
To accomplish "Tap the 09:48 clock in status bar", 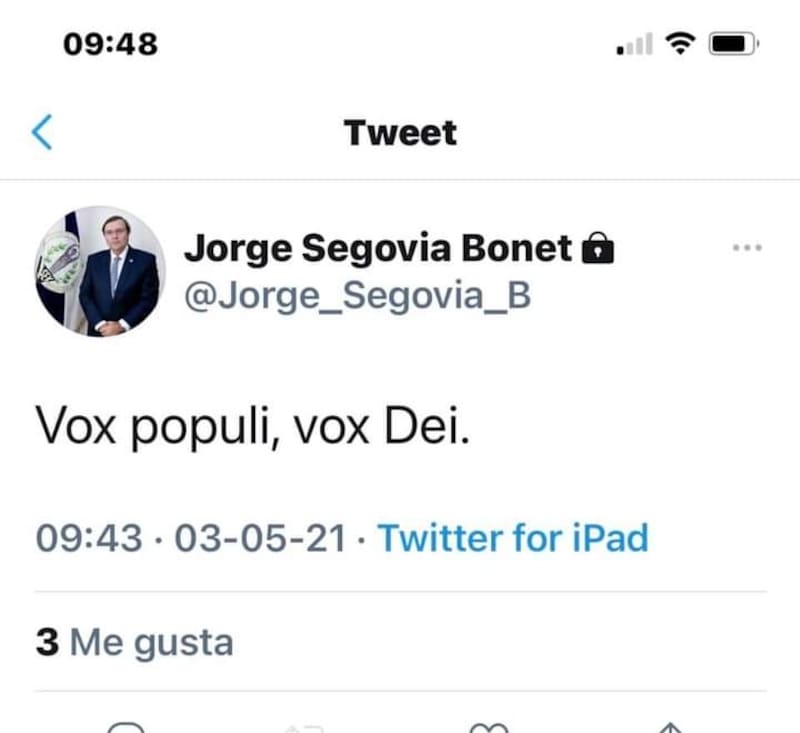I will pyautogui.click(x=110, y=44).
